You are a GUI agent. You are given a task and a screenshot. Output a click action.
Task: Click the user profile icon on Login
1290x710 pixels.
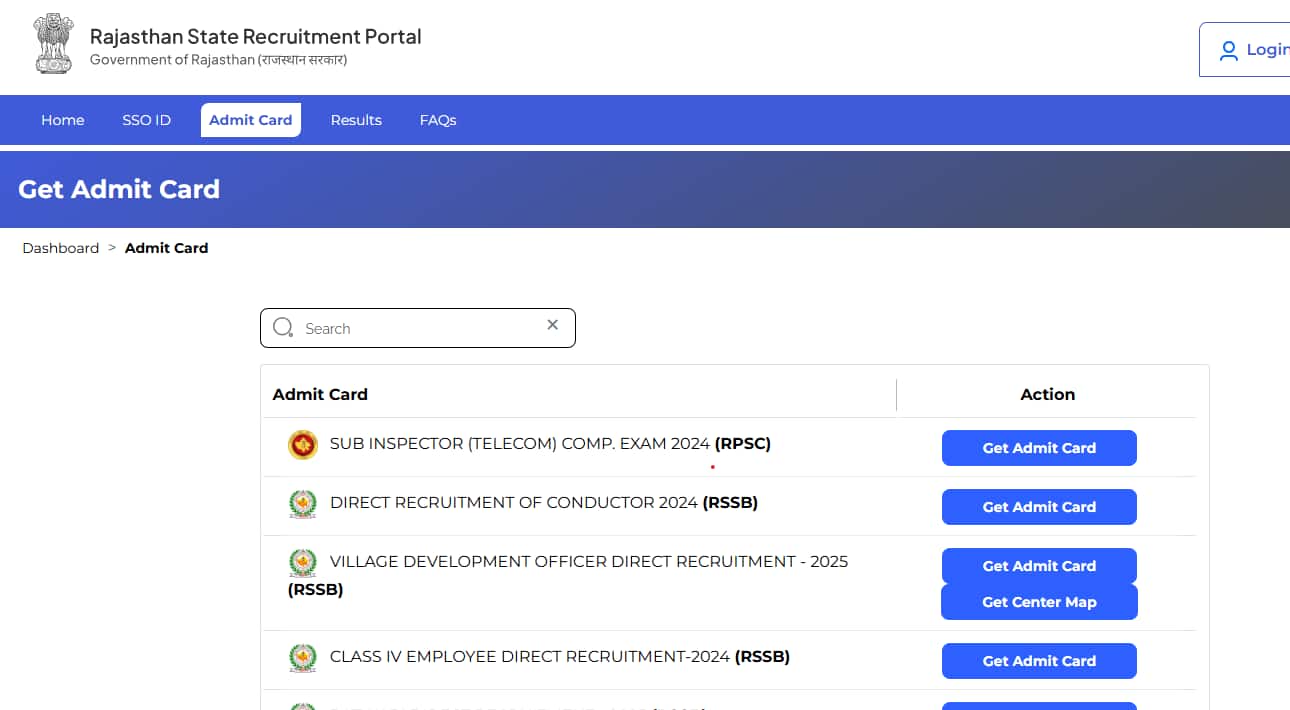[x=1228, y=50]
